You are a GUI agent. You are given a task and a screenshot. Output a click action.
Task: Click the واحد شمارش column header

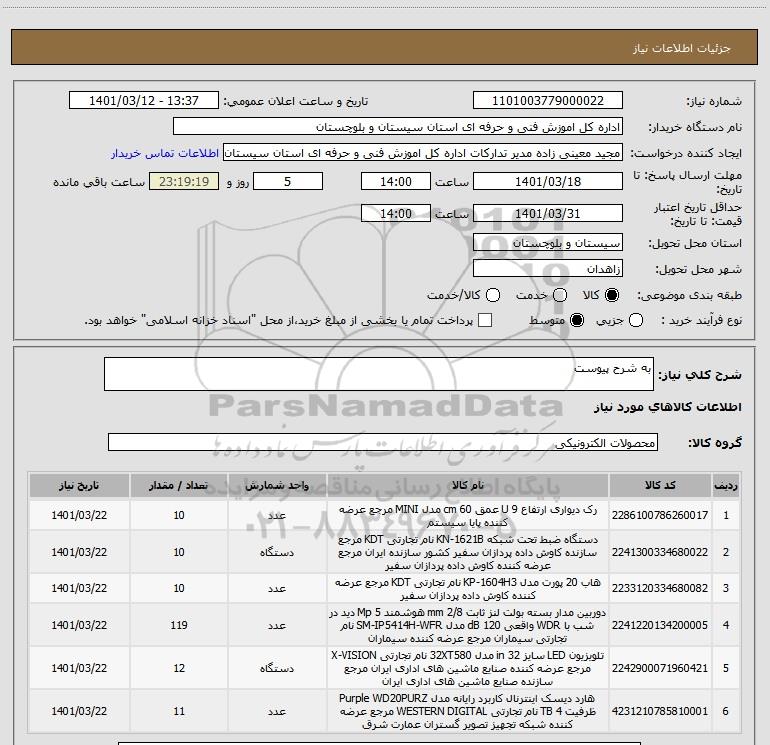277,486
